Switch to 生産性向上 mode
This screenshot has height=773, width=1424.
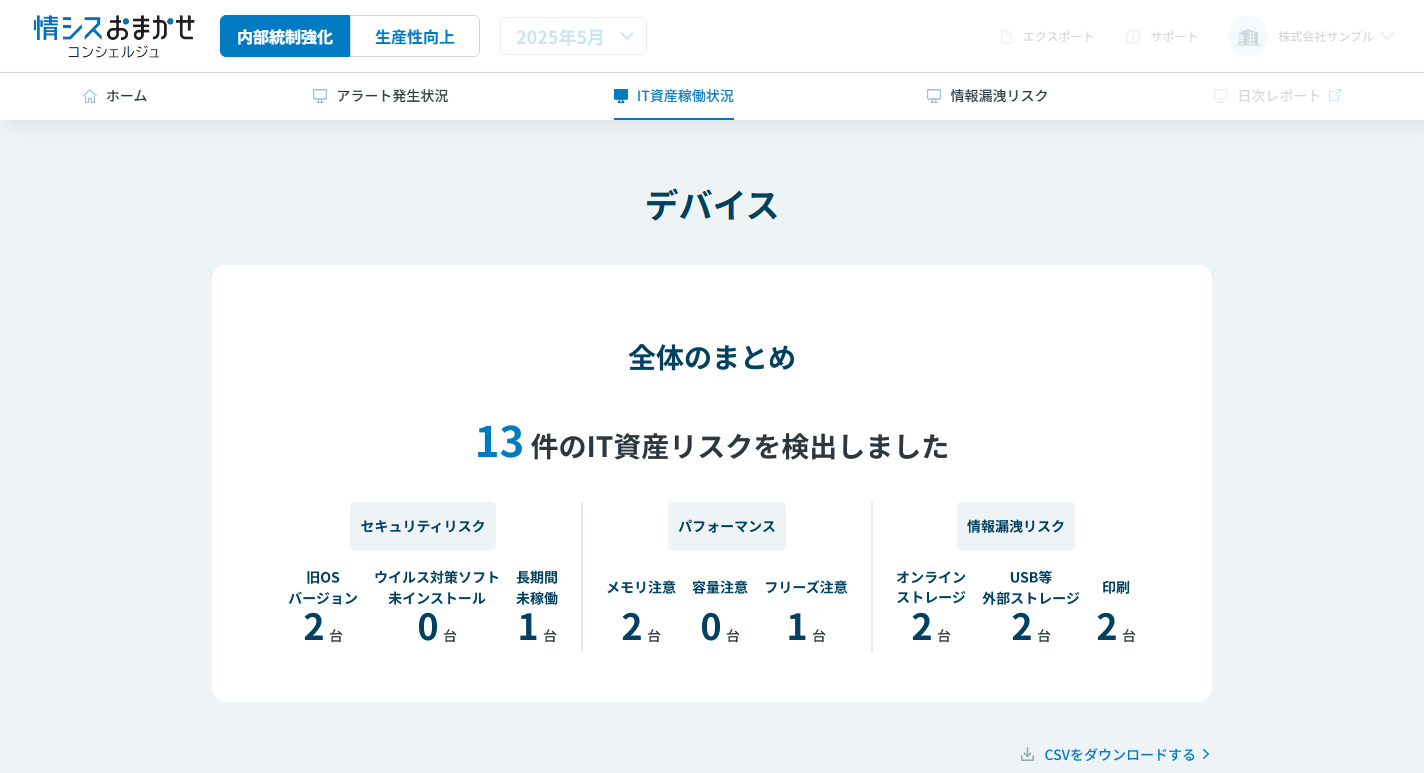tap(415, 36)
